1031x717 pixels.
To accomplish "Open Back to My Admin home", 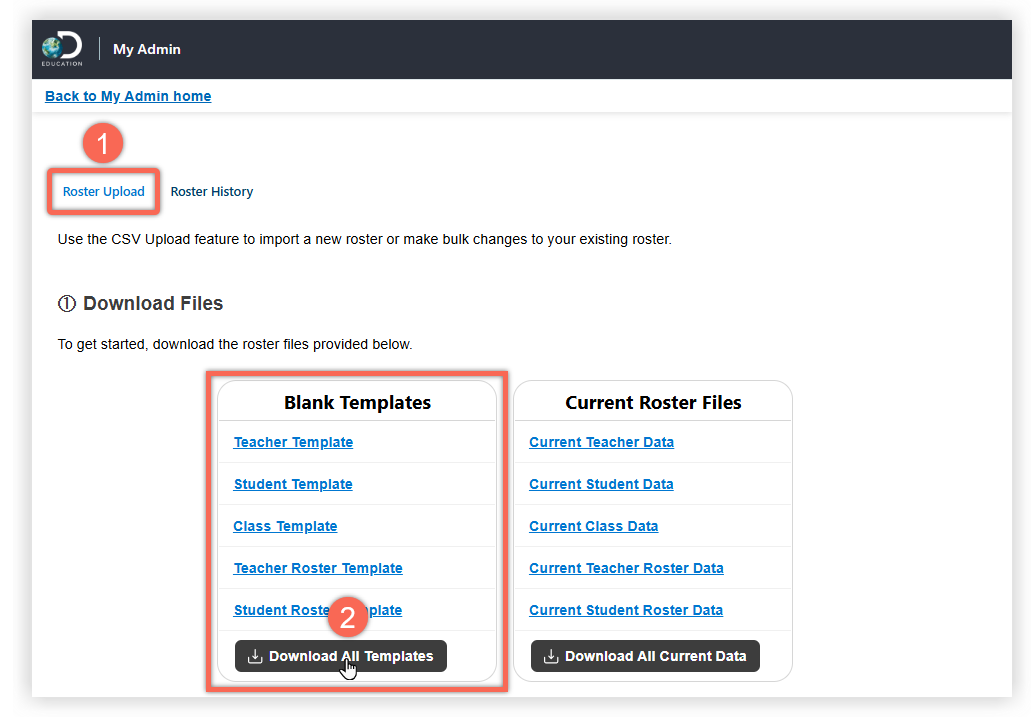I will 128,96.
